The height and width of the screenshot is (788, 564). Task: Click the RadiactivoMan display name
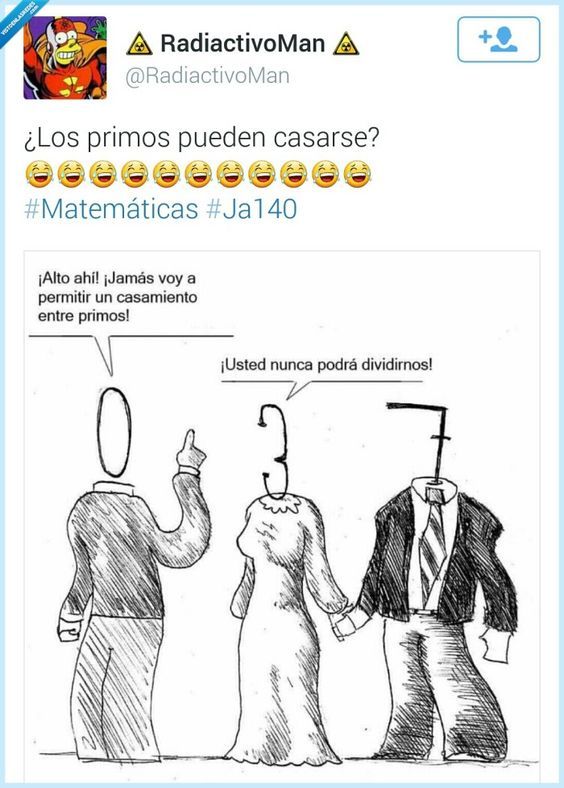tap(243, 43)
